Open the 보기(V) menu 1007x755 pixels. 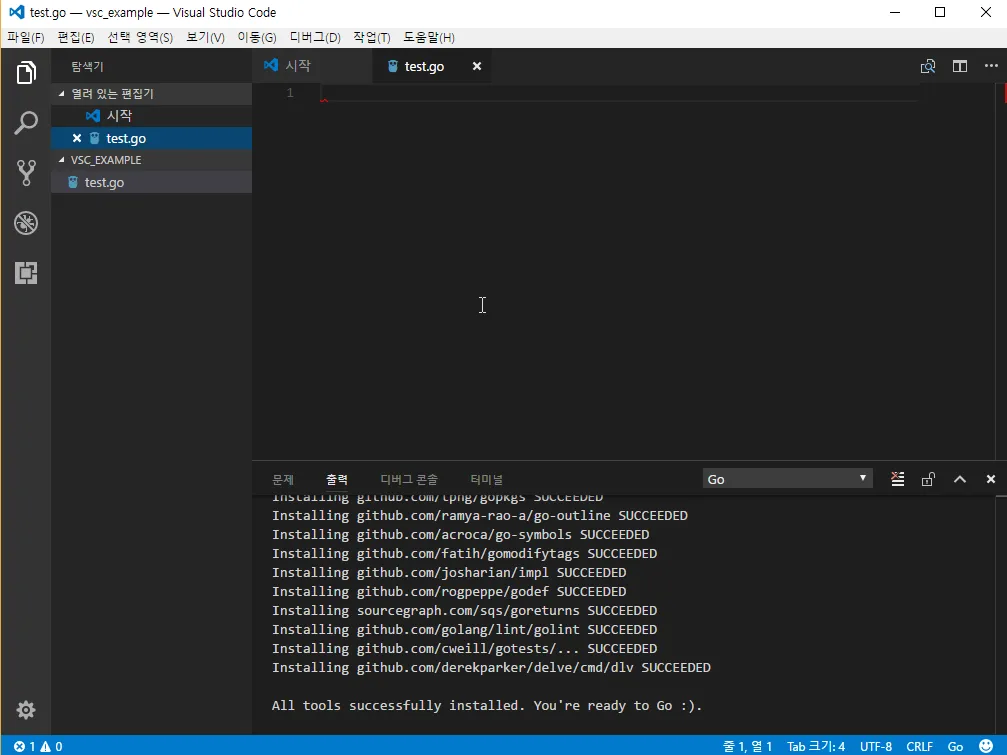(206, 37)
